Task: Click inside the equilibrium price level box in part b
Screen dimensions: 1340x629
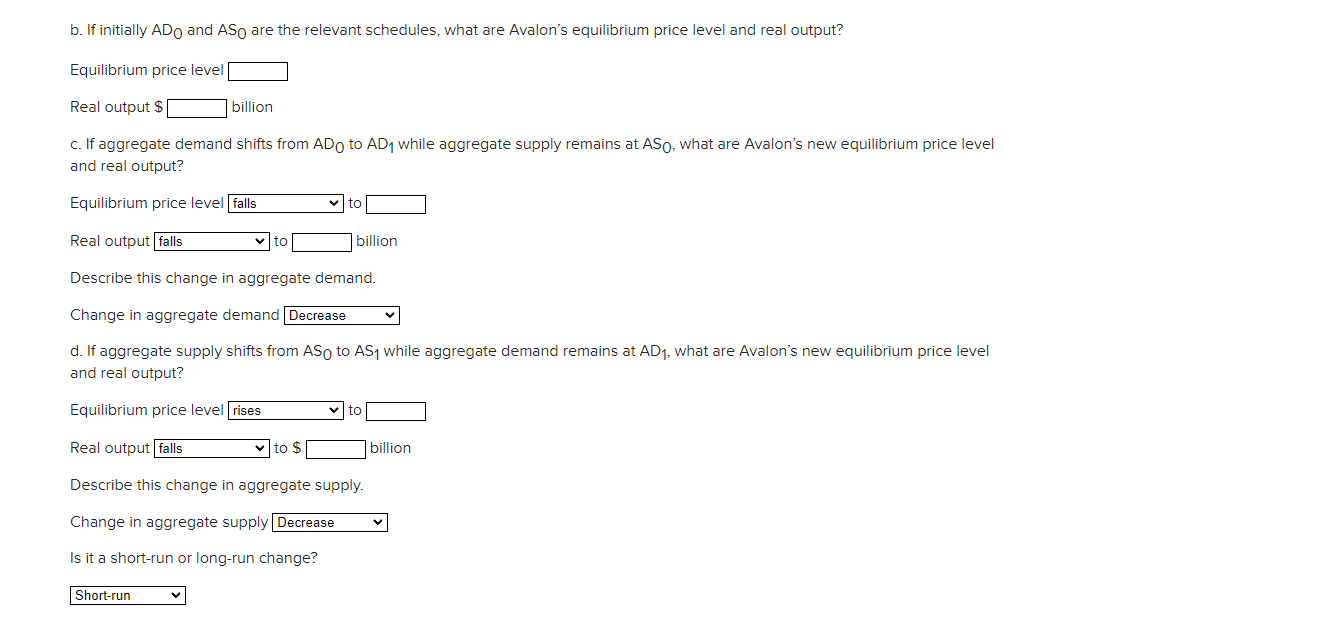Action: tap(257, 70)
